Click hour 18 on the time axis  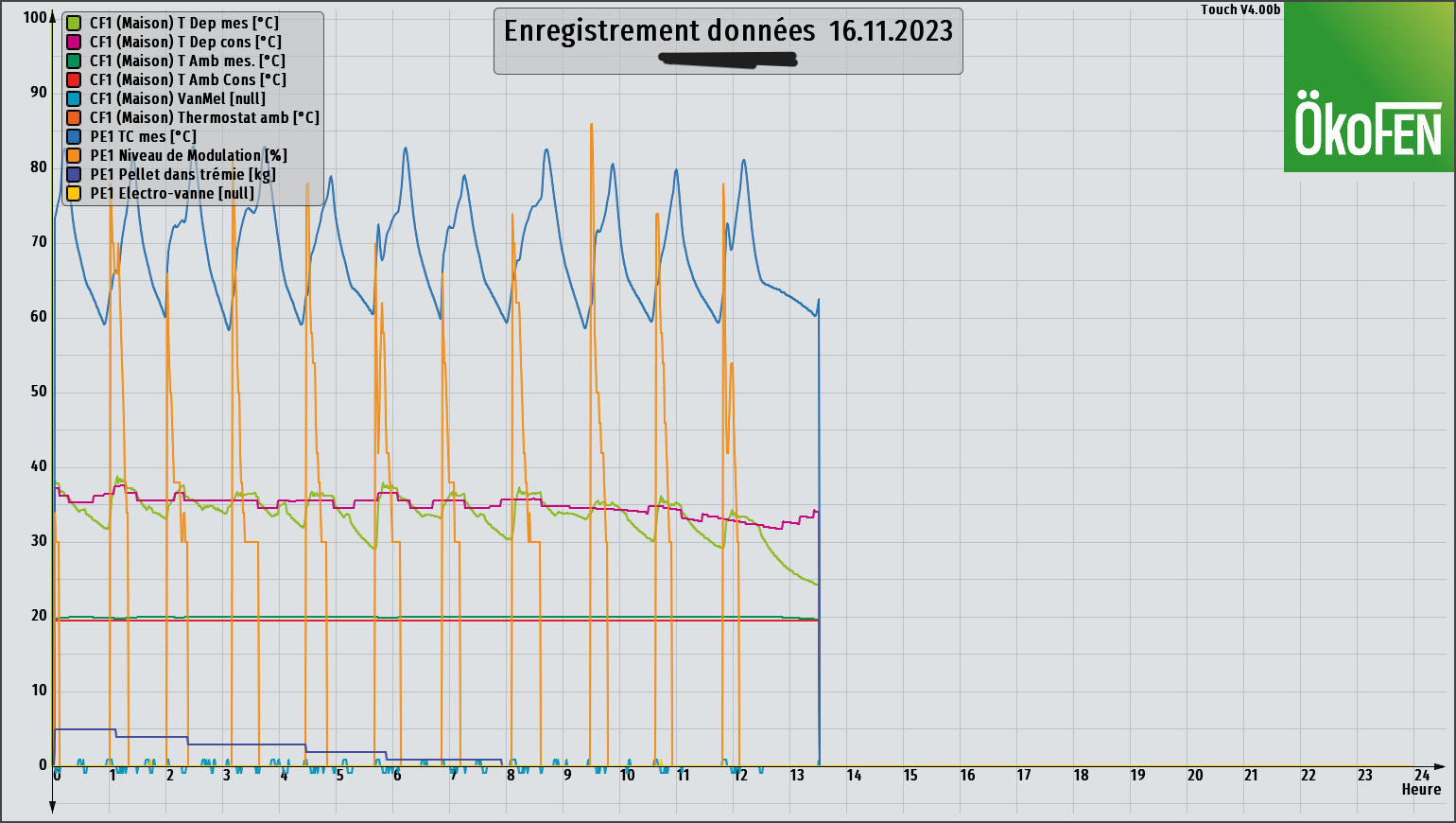coord(1081,775)
